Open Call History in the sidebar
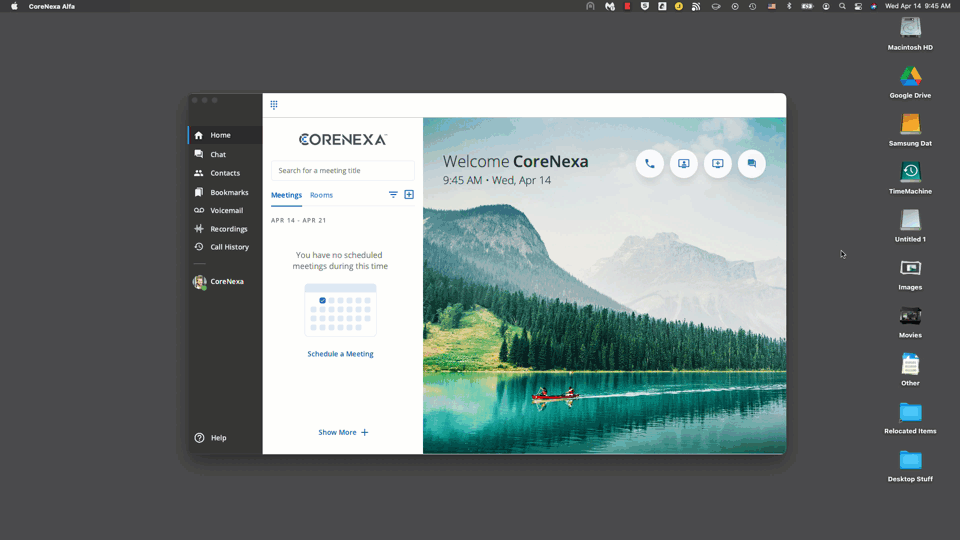The width and height of the screenshot is (960, 540). tap(225, 247)
